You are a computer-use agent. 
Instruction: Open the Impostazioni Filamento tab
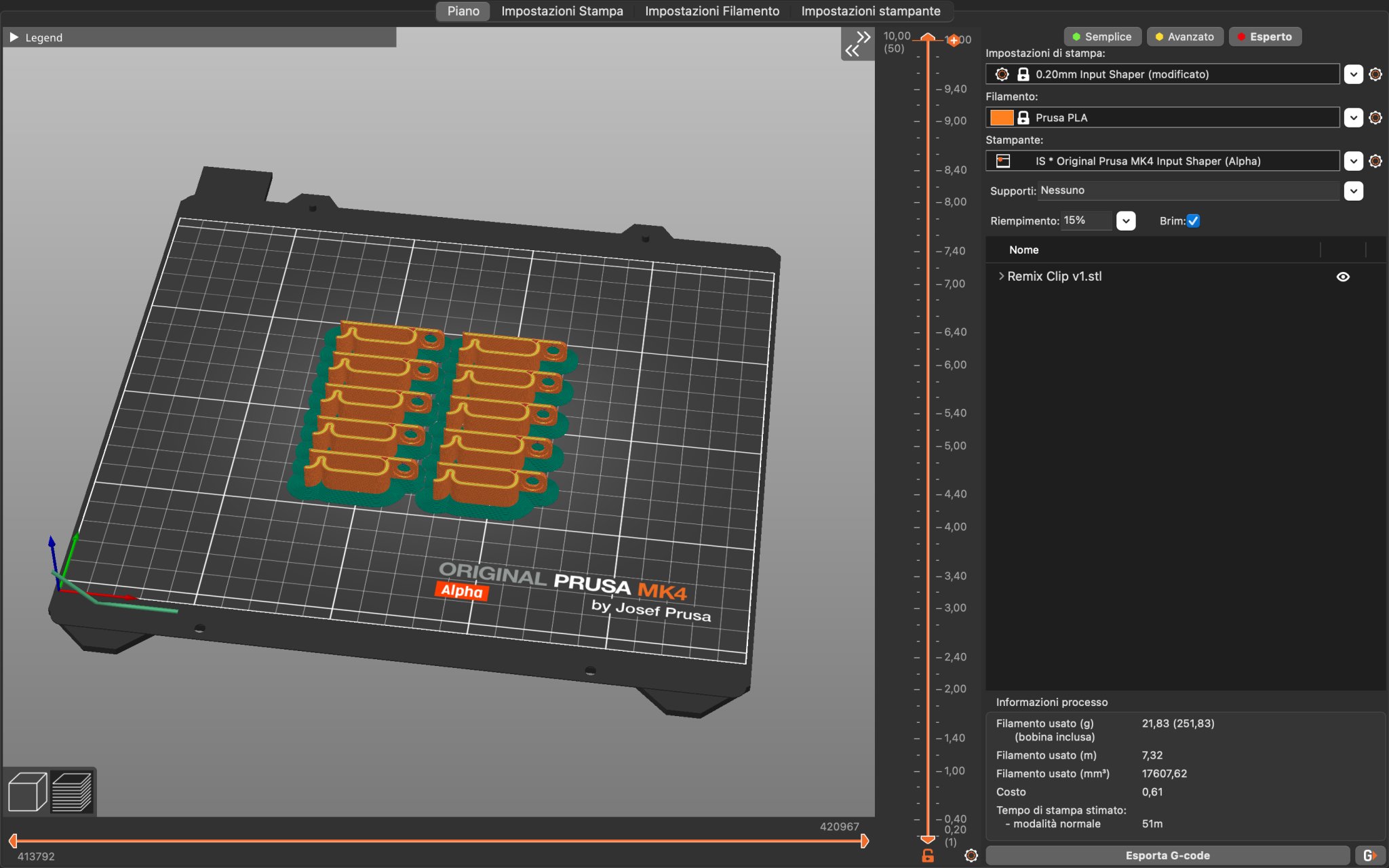click(711, 11)
